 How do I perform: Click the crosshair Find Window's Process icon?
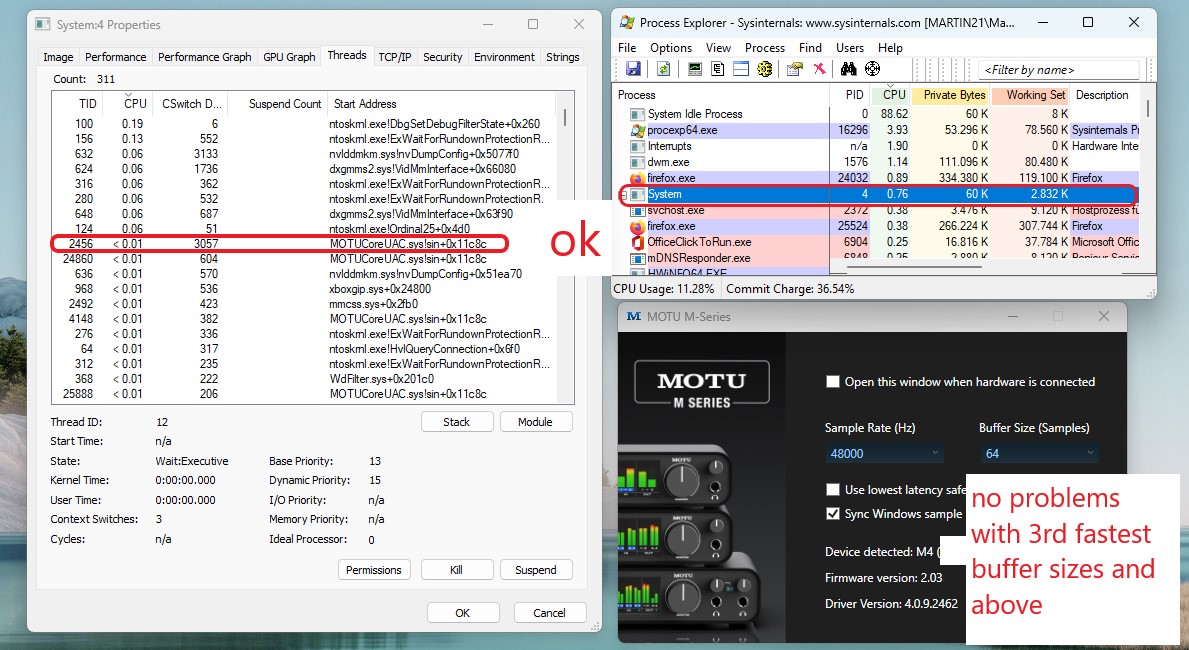click(873, 69)
